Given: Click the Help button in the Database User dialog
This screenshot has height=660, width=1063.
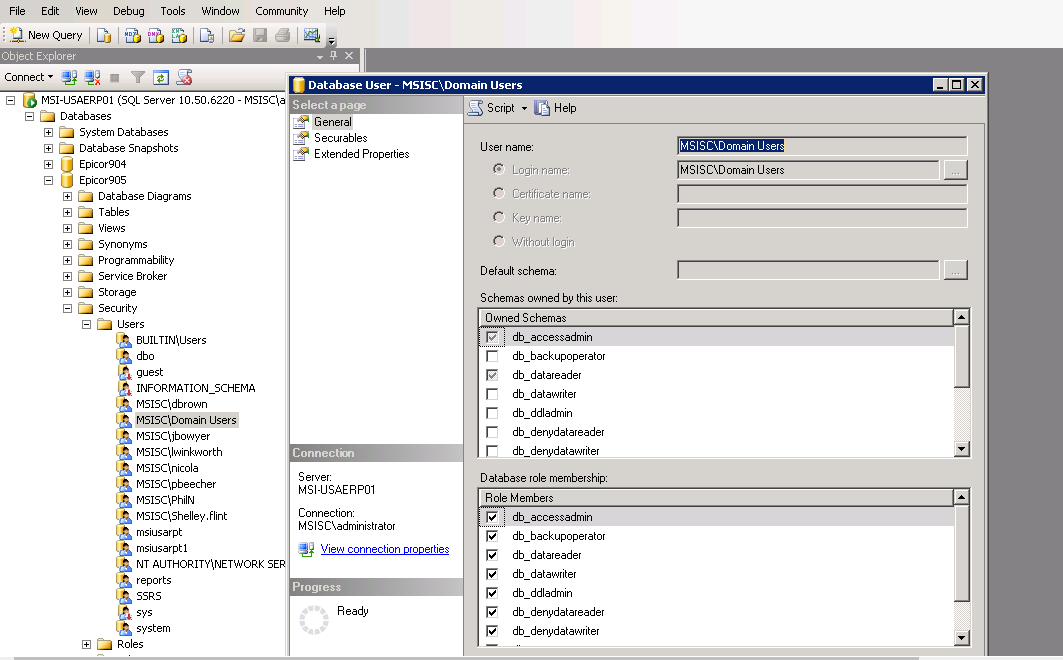Looking at the screenshot, I should click(x=555, y=108).
